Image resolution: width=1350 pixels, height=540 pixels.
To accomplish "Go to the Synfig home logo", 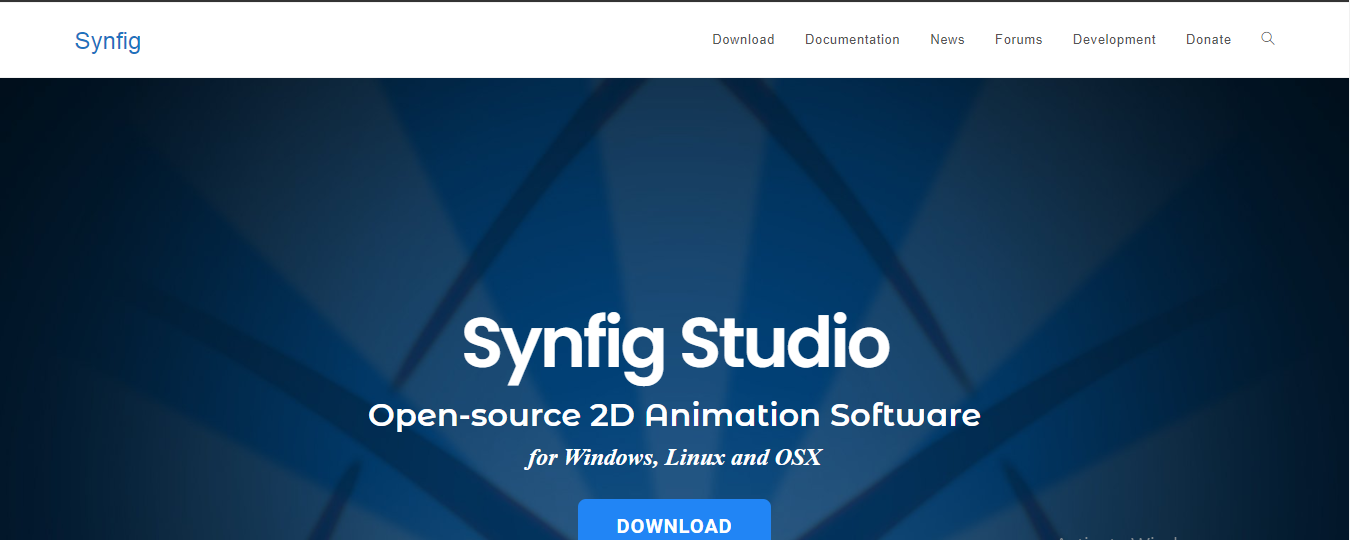I will 108,41.
